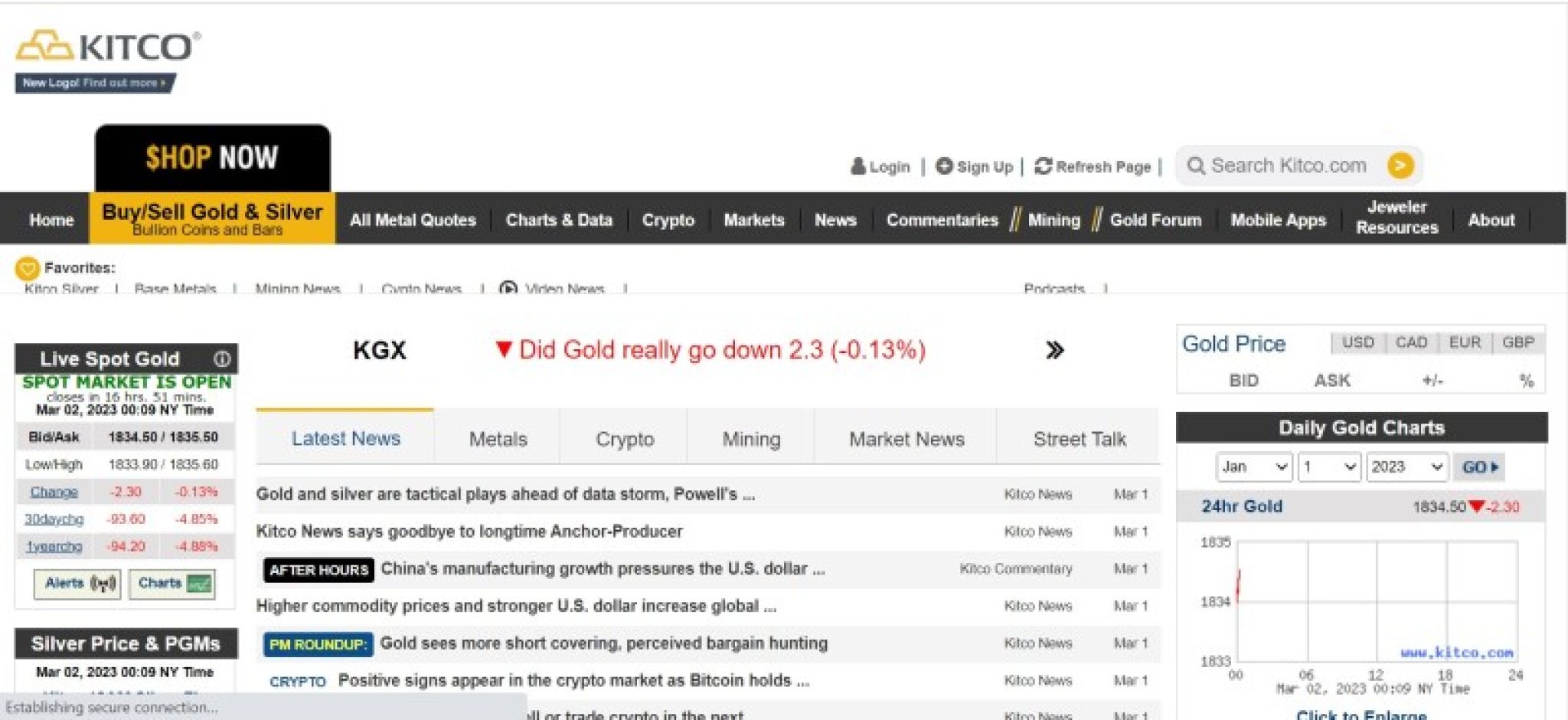Open gold price Alerts
The height and width of the screenshot is (720, 1568).
point(77,583)
